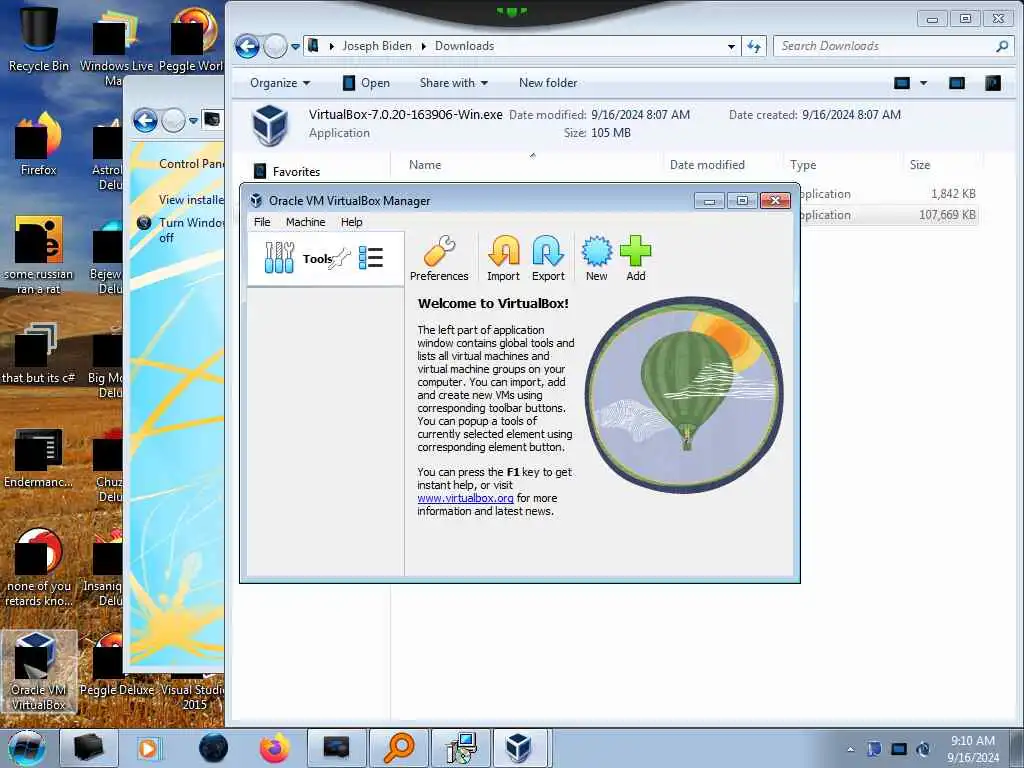Click the Tools pin icon

(x=341, y=259)
